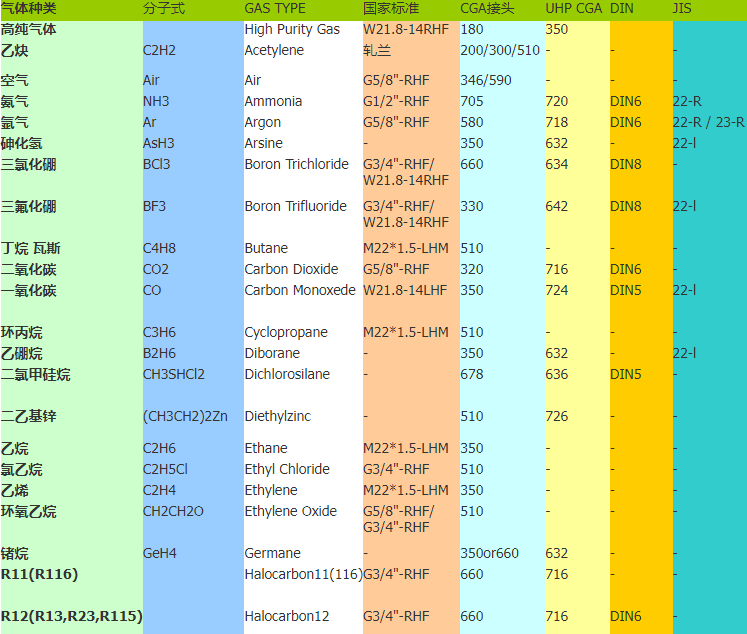Select the 'C2H2' formula cell
Viewport: 747px width, 634px height.
coord(159,50)
